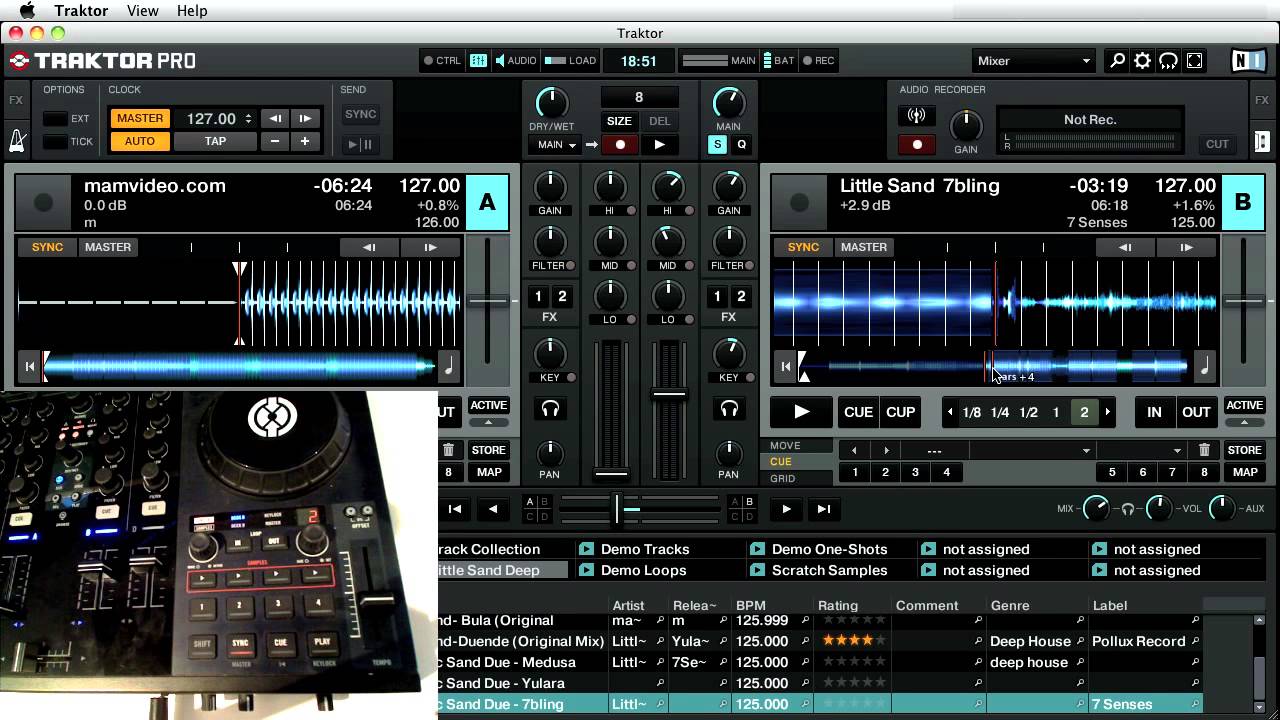Adjust the crossfader

617,509
